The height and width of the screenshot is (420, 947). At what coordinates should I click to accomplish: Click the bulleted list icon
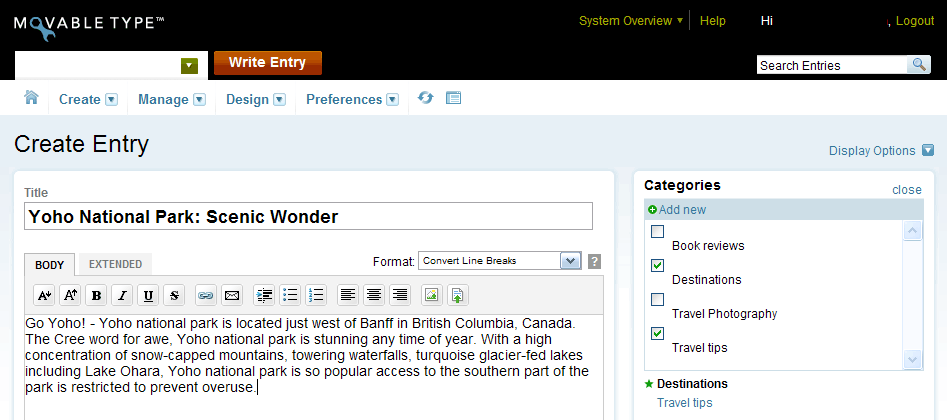(x=290, y=295)
